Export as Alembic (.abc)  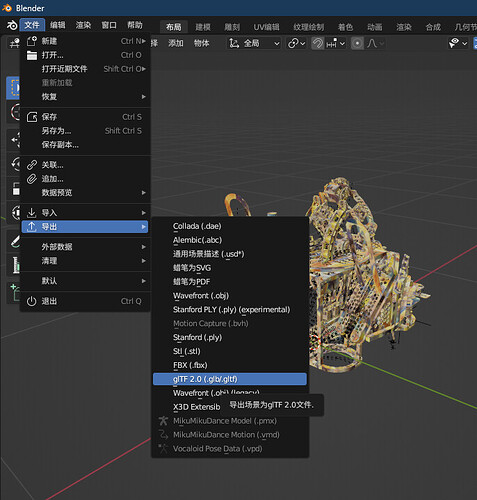pyautogui.click(x=230, y=240)
